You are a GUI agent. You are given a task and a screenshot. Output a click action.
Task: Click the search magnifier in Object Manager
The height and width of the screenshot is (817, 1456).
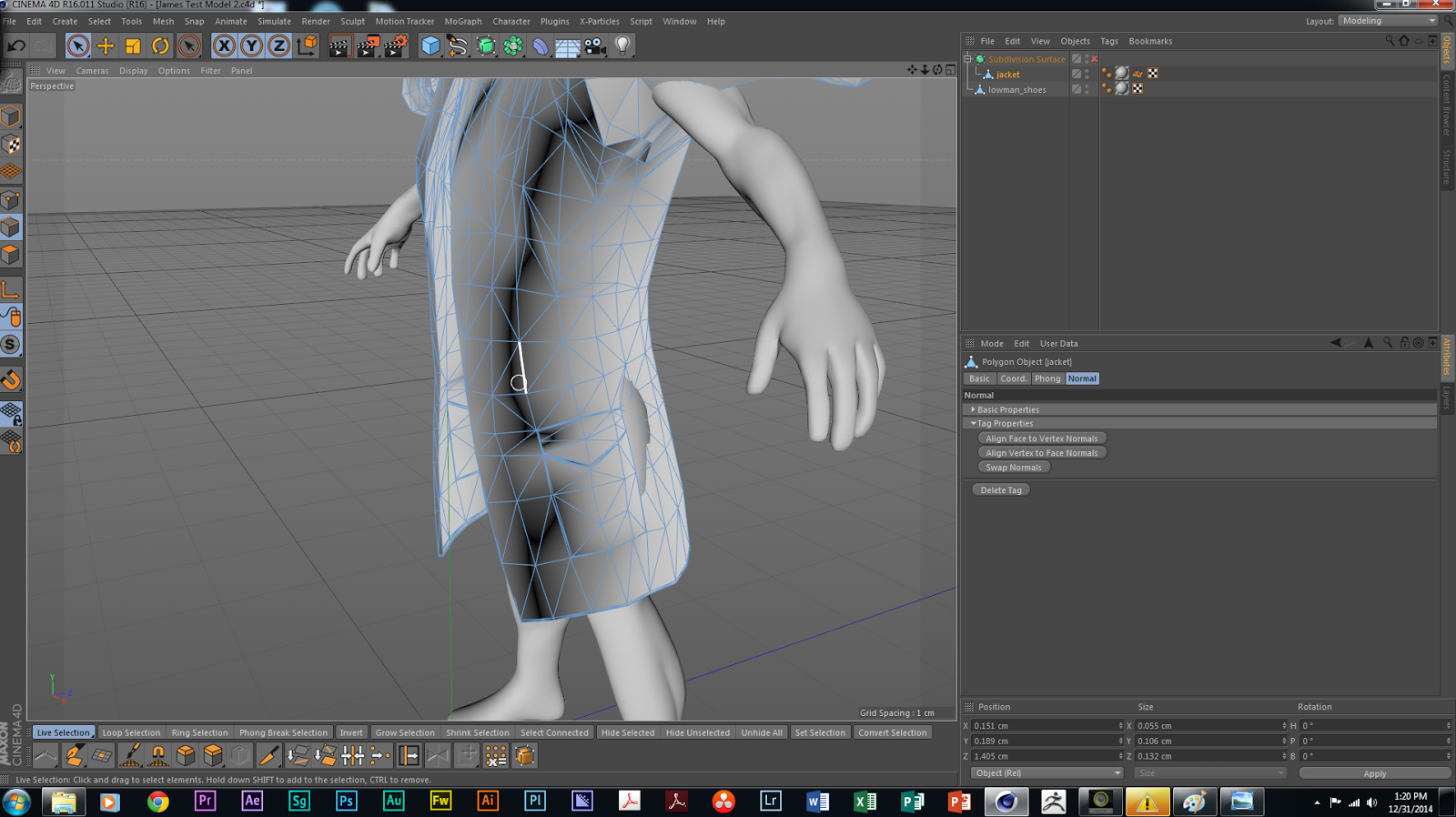point(1390,41)
